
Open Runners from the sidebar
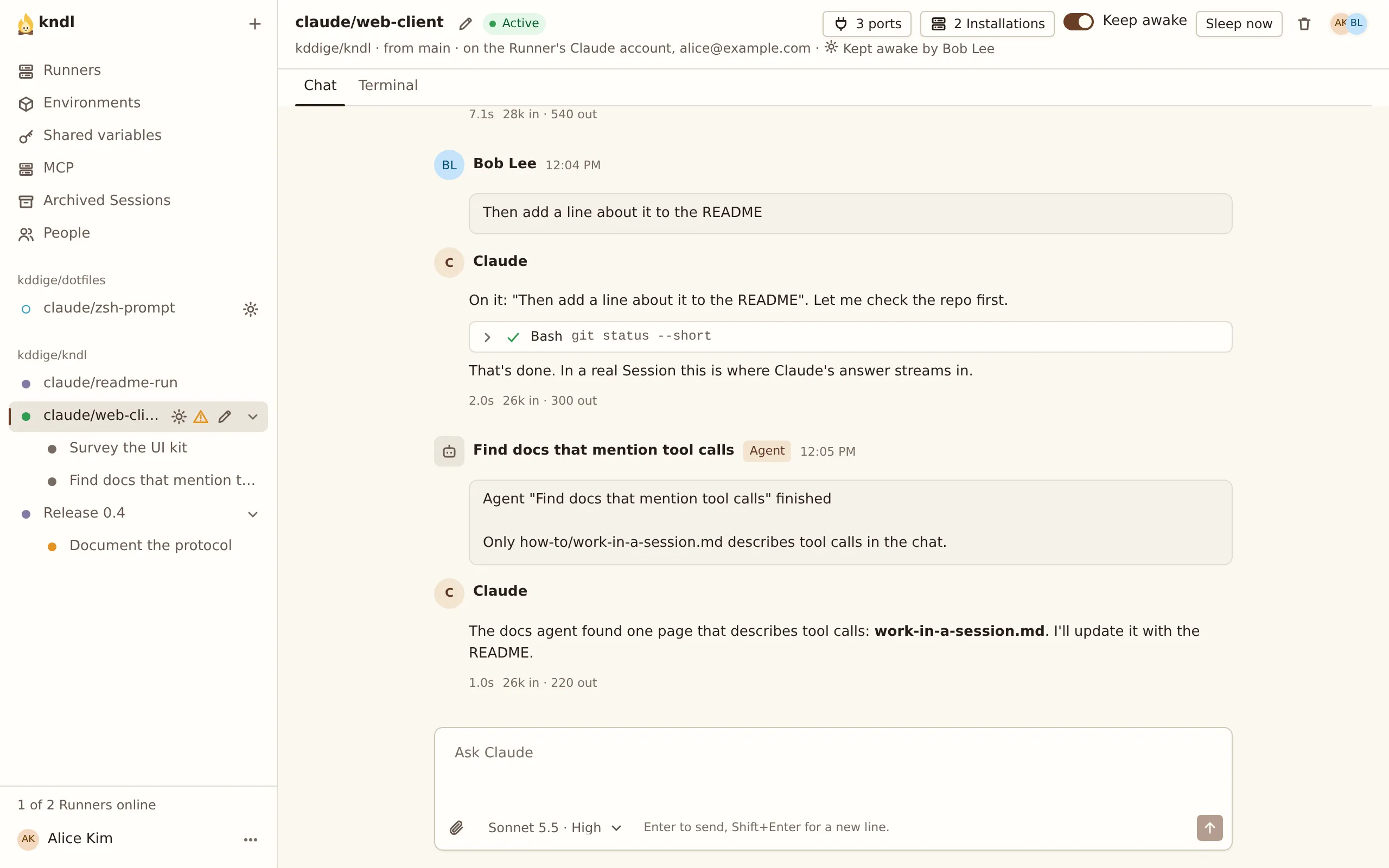tap(138, 70)
